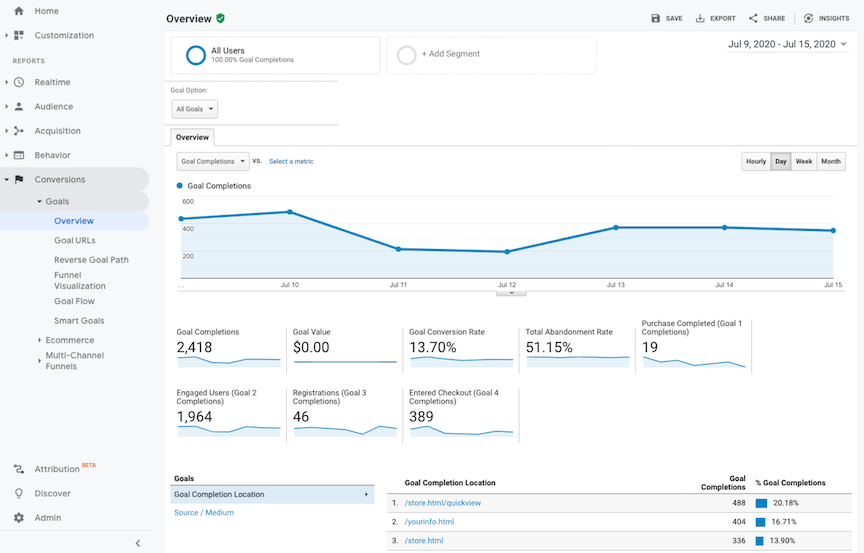This screenshot has height=553, width=864.
Task: Select the Week time granularity
Action: tap(804, 161)
